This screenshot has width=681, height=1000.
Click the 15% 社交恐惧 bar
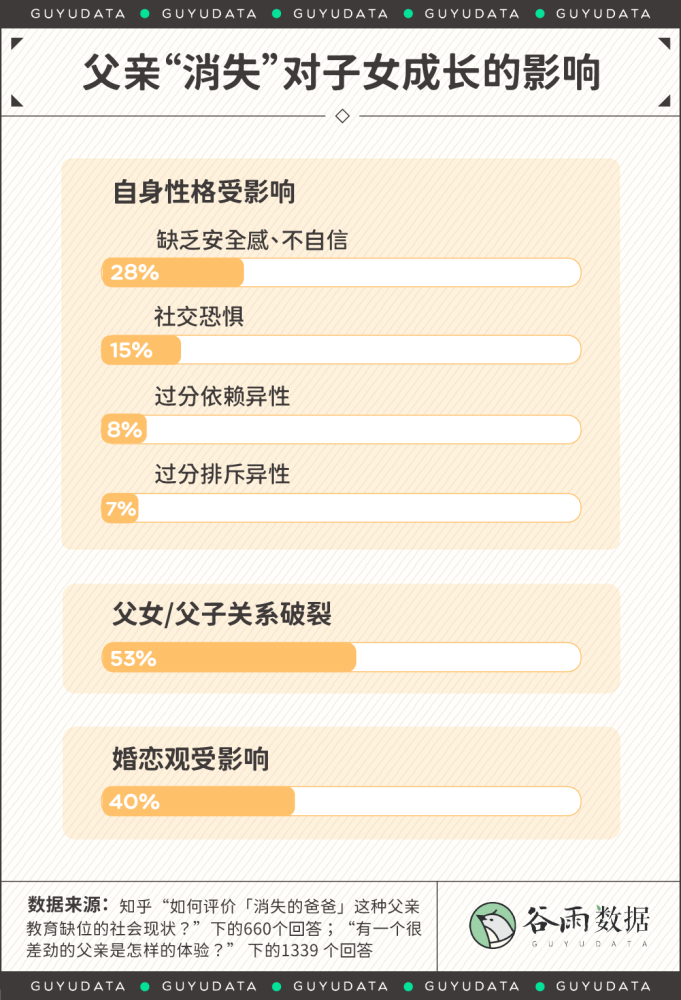[341, 349]
